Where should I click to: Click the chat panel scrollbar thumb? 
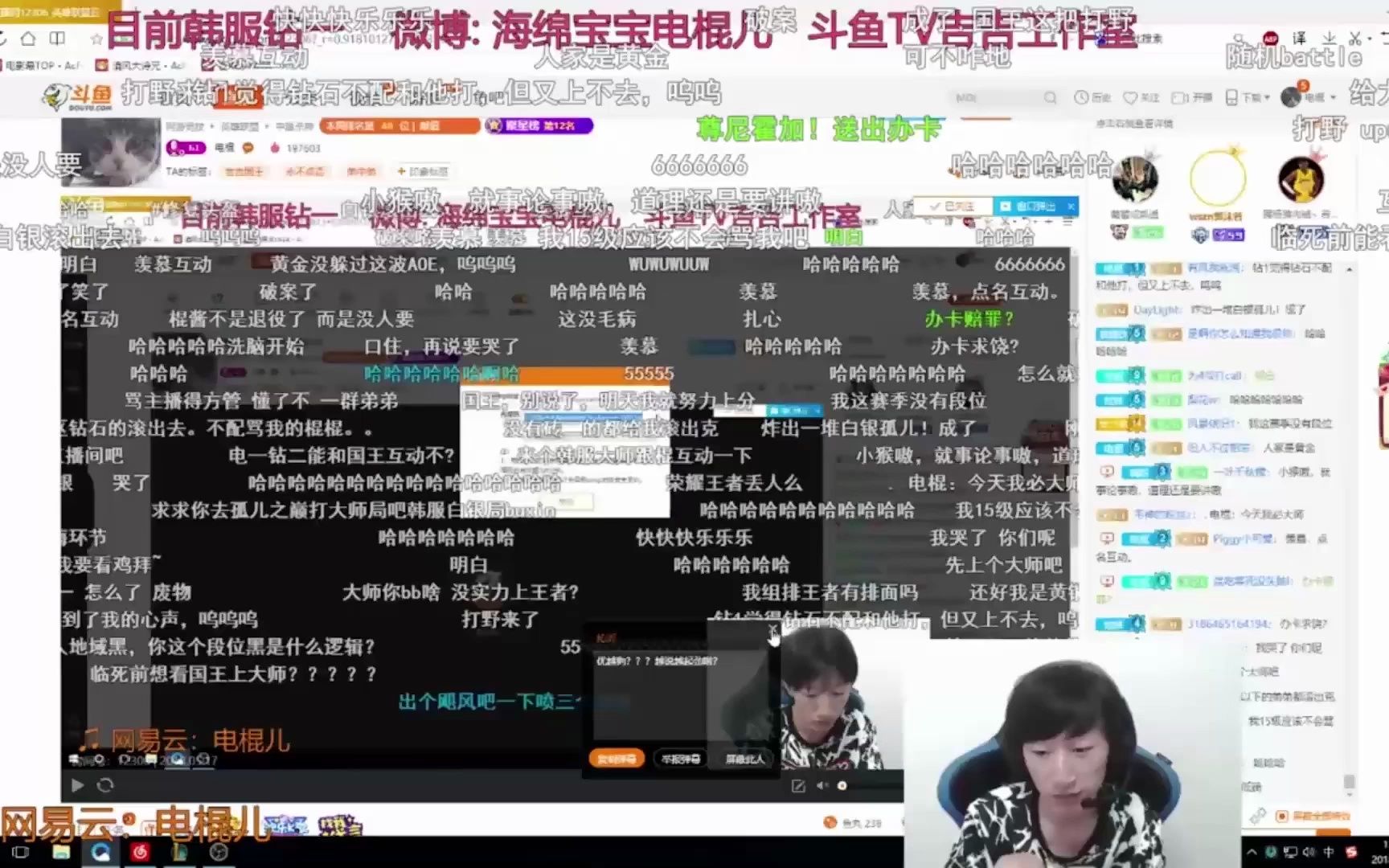tap(1349, 782)
